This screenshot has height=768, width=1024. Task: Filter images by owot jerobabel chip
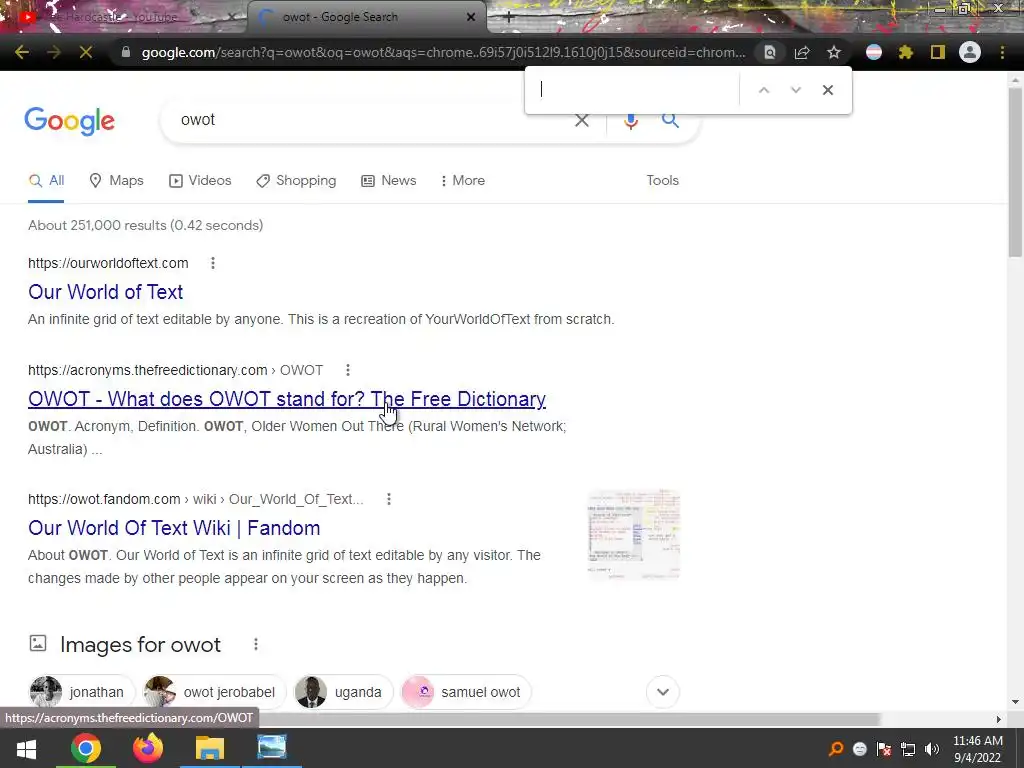(x=214, y=692)
